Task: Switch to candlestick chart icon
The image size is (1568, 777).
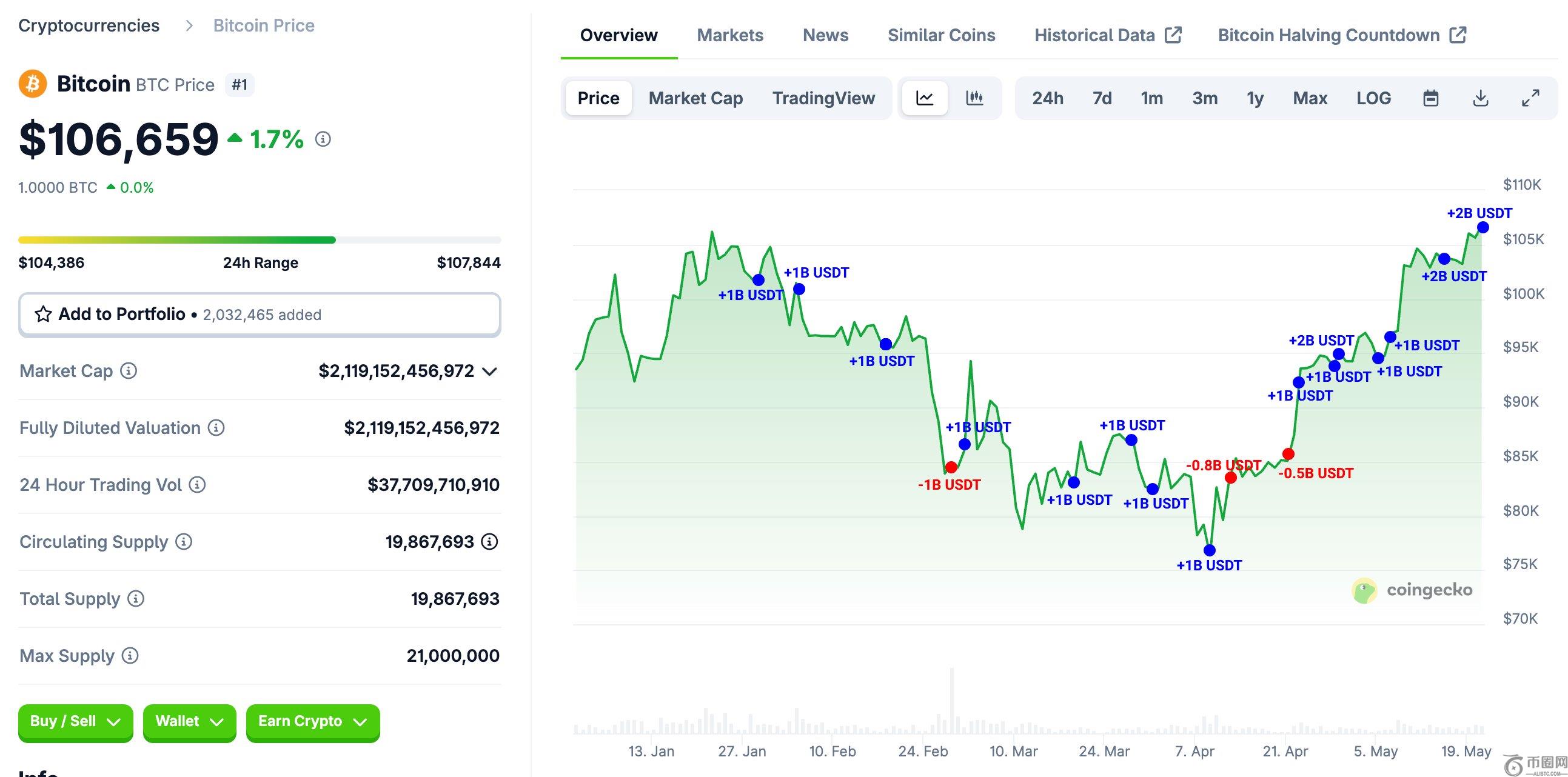Action: click(x=974, y=98)
